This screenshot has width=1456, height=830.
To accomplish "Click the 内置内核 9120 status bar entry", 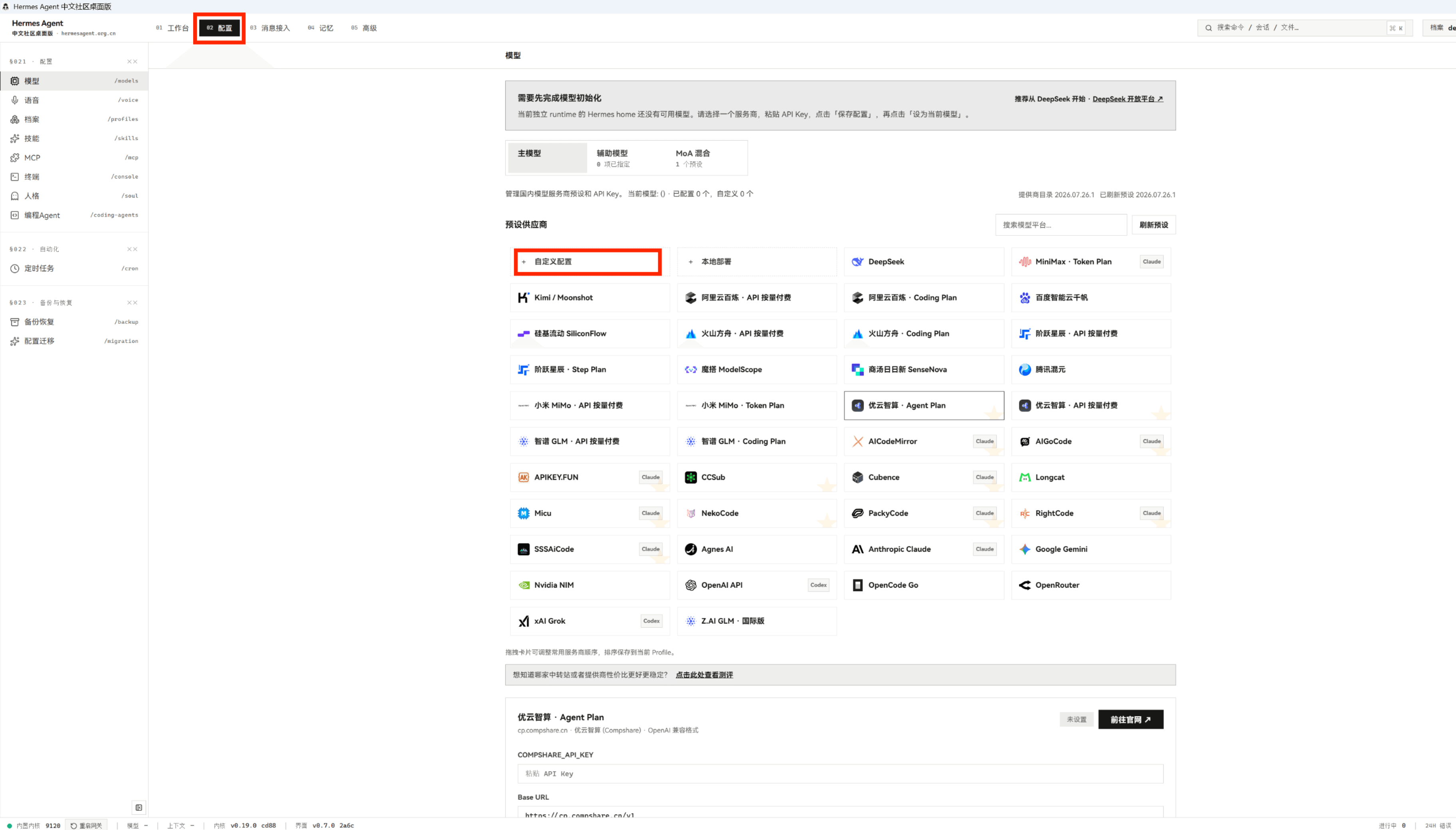I will 34,826.
